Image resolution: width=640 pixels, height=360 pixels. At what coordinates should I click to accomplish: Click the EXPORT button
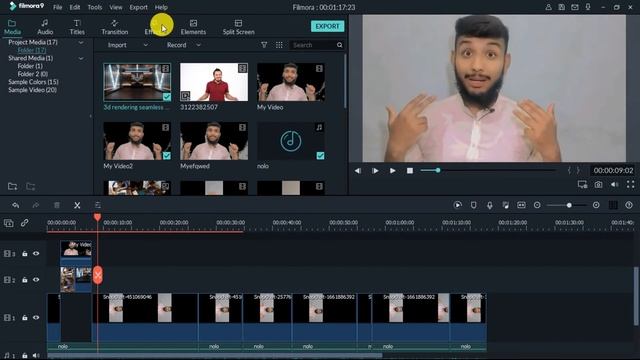click(x=327, y=26)
